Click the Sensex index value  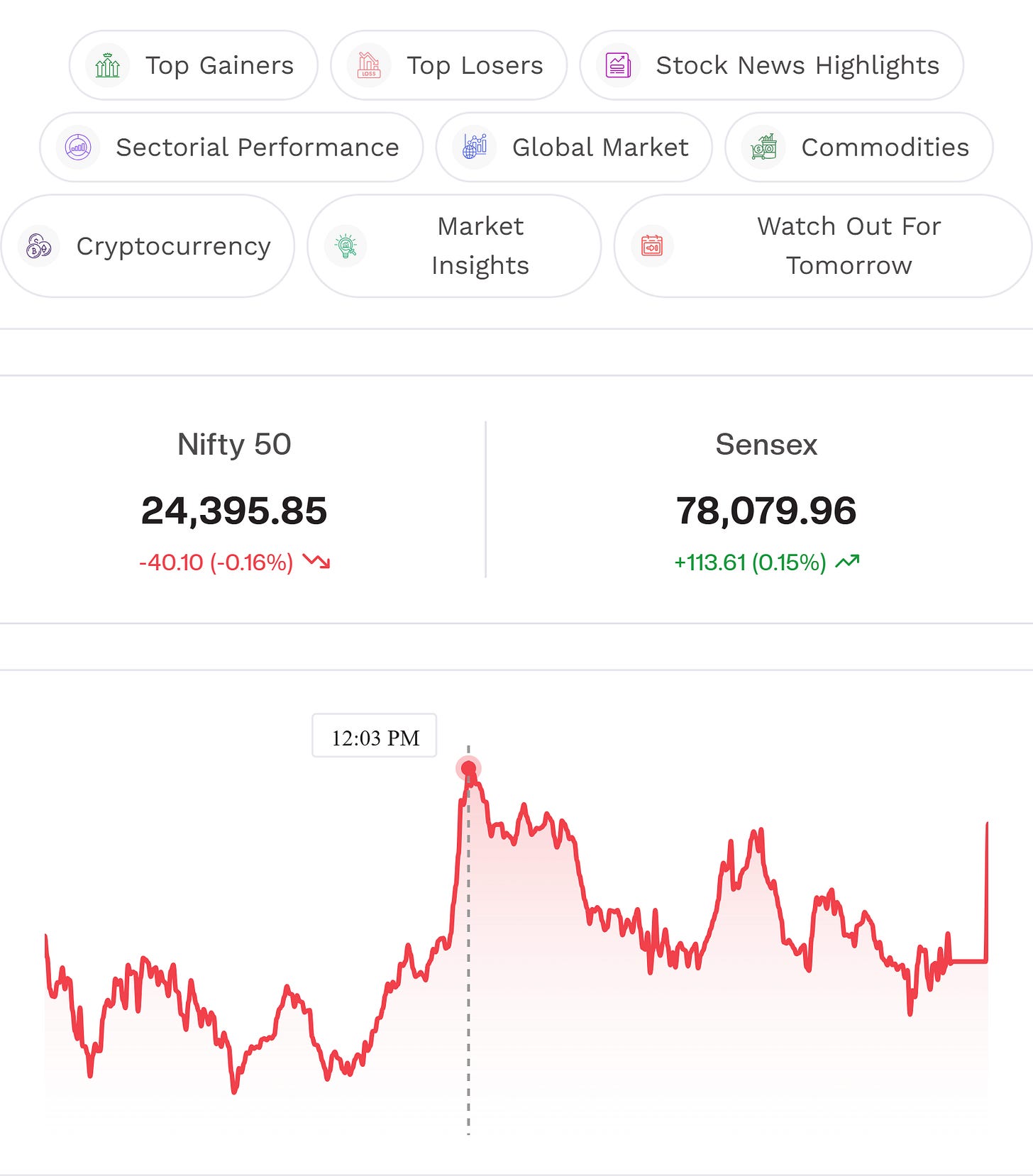click(x=766, y=511)
